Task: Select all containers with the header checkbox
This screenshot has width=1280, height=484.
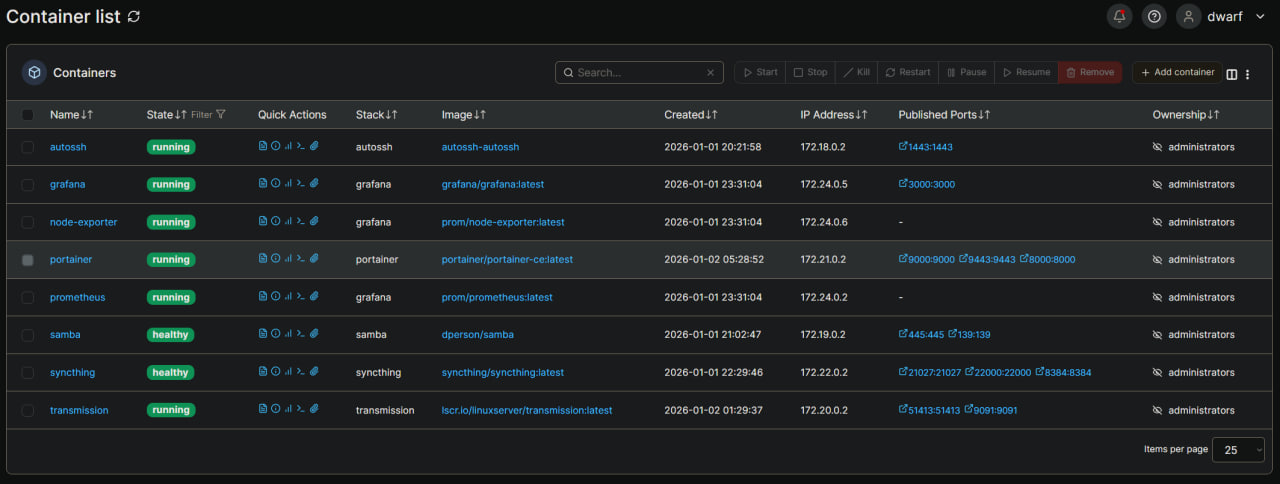Action: pyautogui.click(x=28, y=115)
